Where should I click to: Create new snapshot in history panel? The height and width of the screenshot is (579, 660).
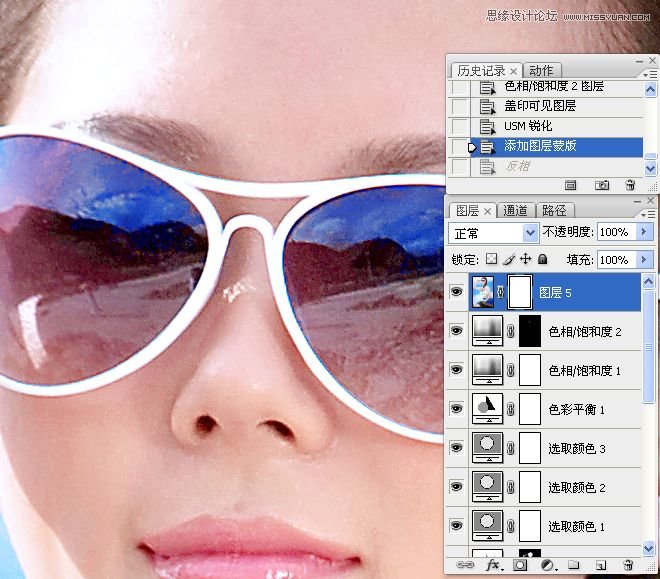pos(602,185)
